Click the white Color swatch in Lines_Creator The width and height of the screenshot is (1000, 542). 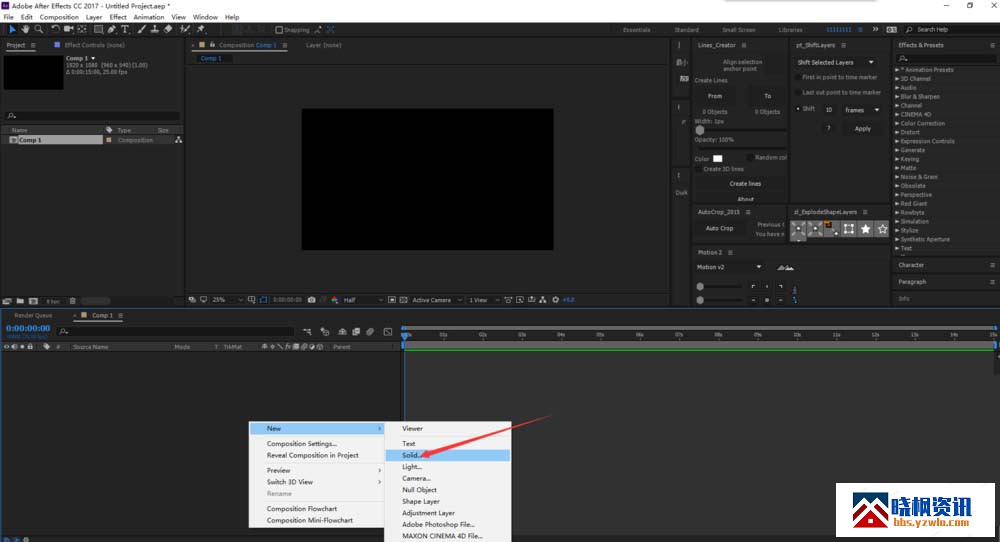(717, 159)
